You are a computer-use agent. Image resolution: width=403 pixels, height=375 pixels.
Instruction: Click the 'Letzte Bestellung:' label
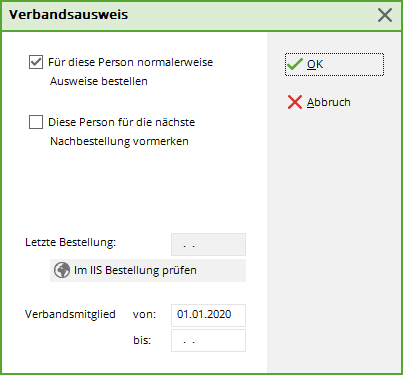pyautogui.click(x=70, y=242)
